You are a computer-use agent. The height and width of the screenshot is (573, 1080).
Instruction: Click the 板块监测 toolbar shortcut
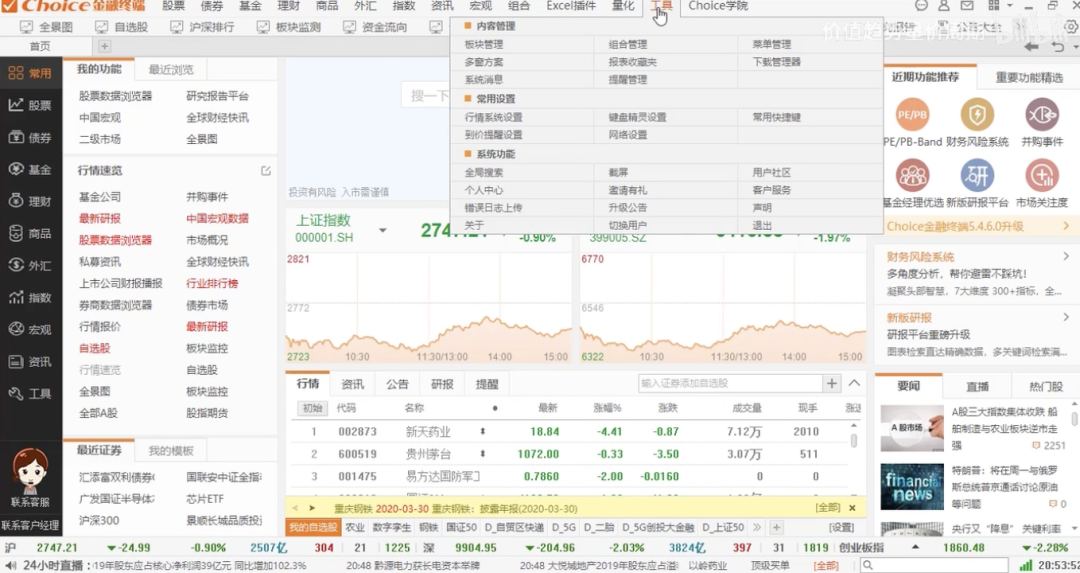click(289, 27)
